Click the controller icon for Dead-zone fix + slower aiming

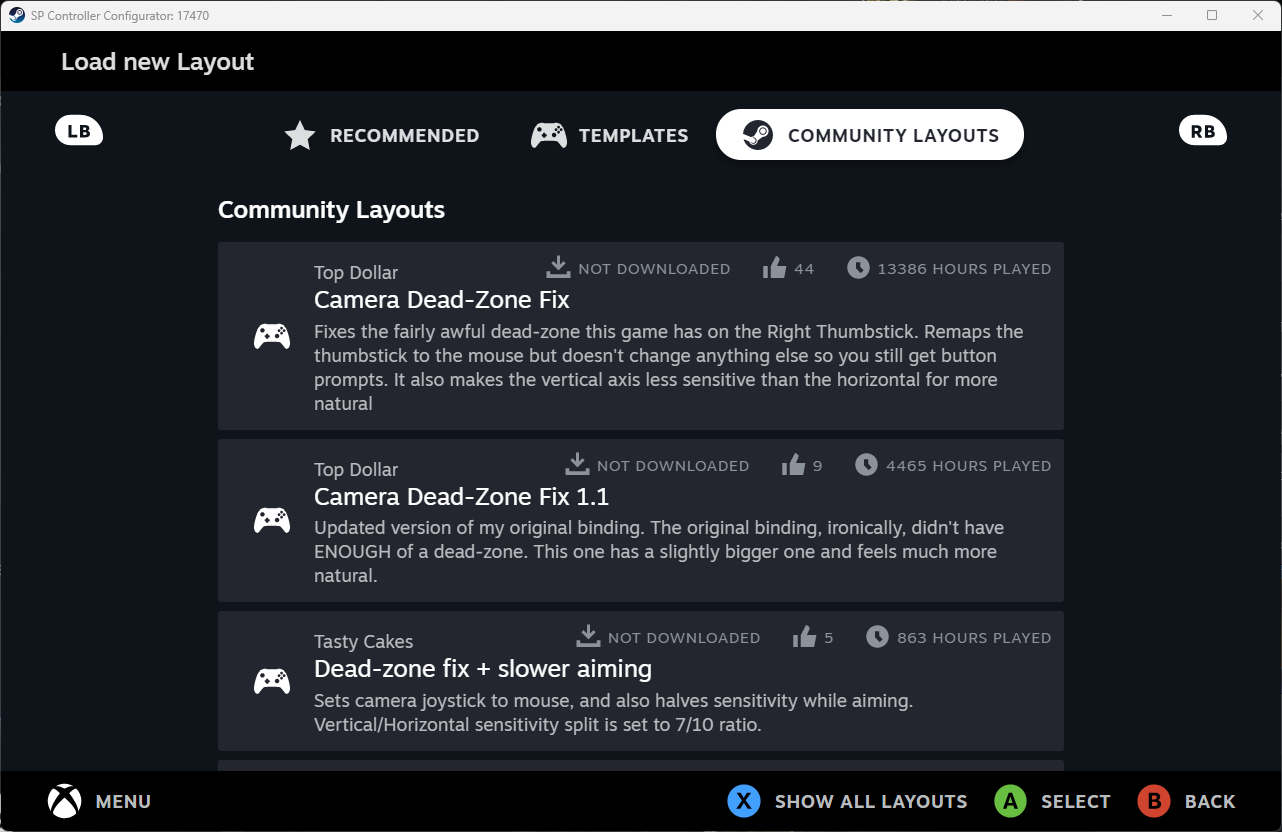point(272,681)
